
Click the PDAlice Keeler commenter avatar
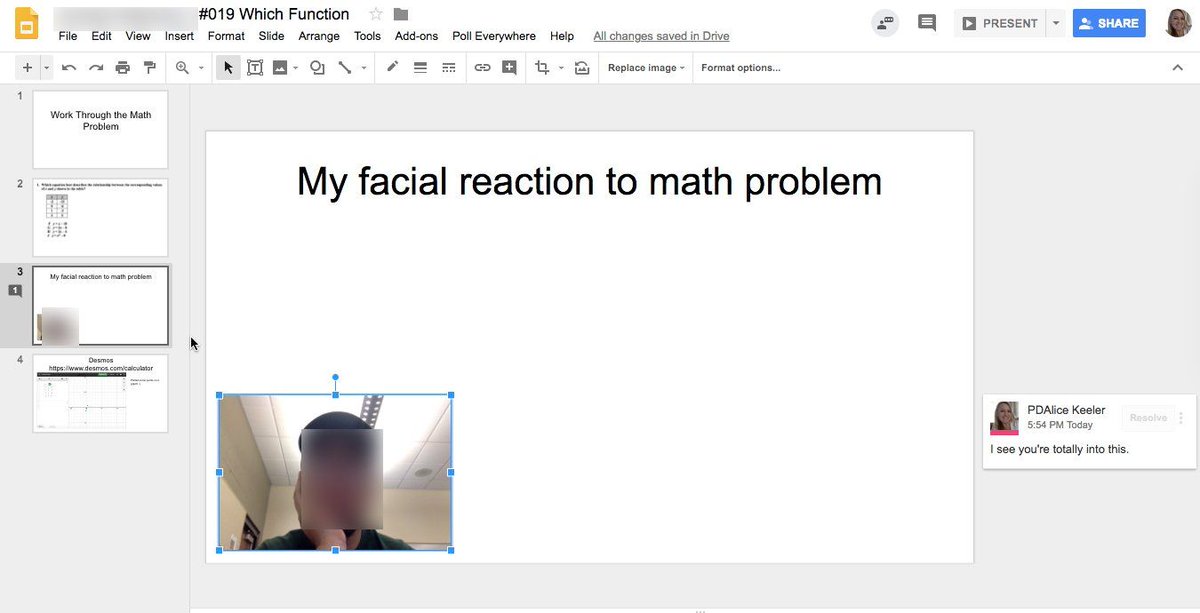(1005, 417)
